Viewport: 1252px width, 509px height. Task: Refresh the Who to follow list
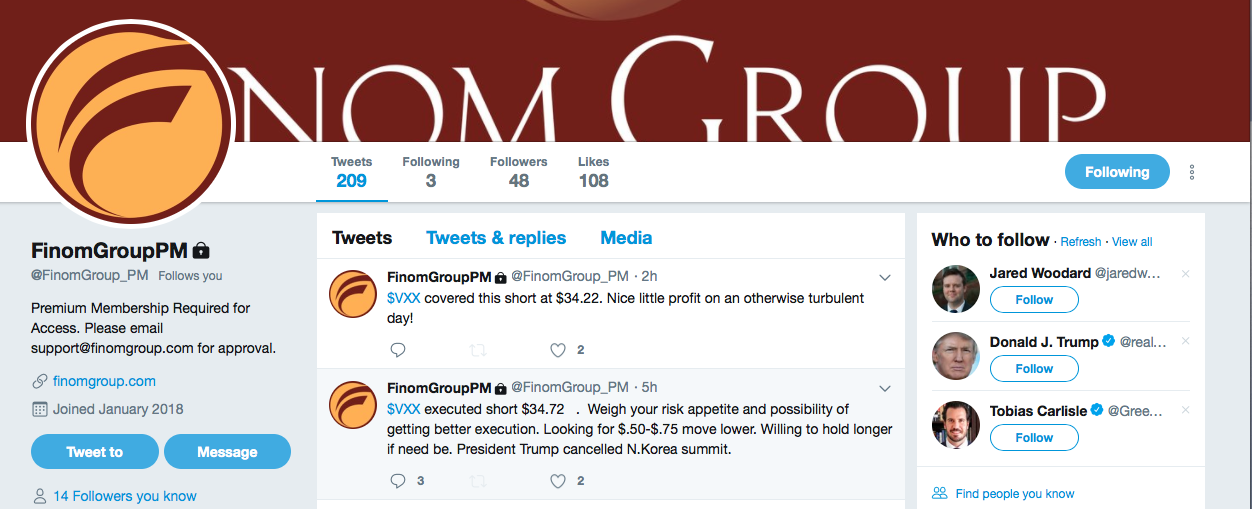click(1081, 242)
